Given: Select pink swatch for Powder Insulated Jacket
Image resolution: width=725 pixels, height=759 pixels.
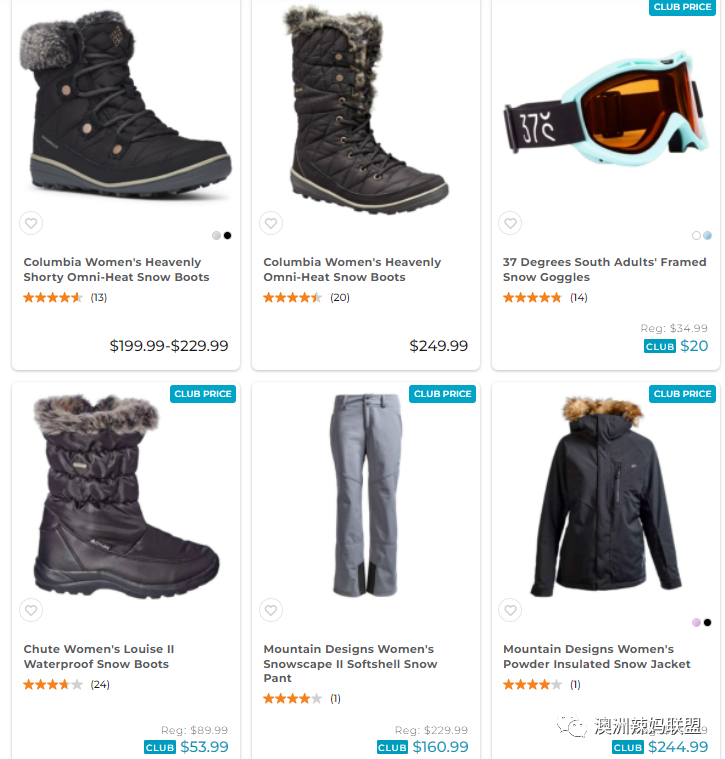Looking at the screenshot, I should tap(696, 622).
